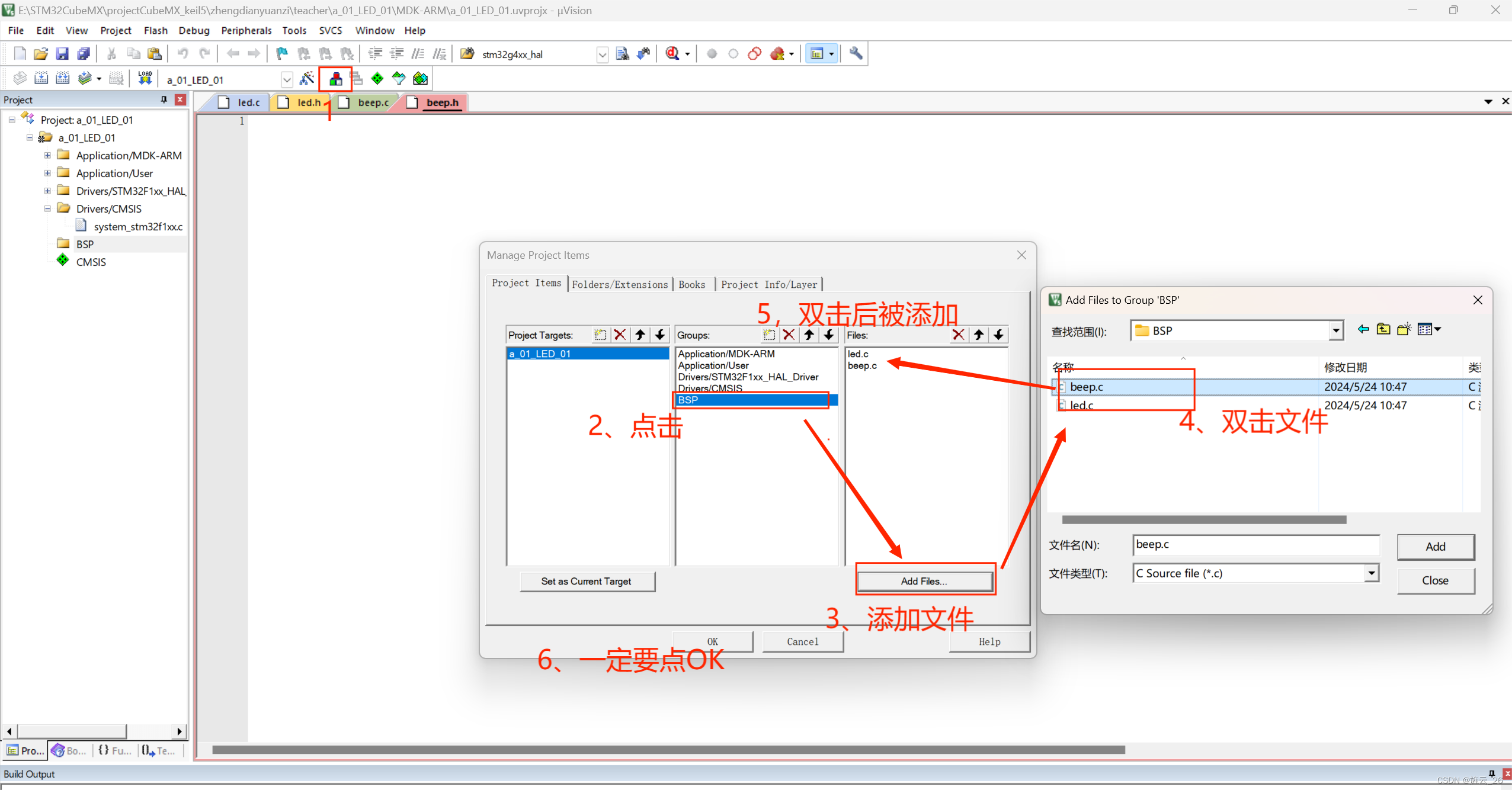Open the a_01_LED_01 target dropdown

287,80
